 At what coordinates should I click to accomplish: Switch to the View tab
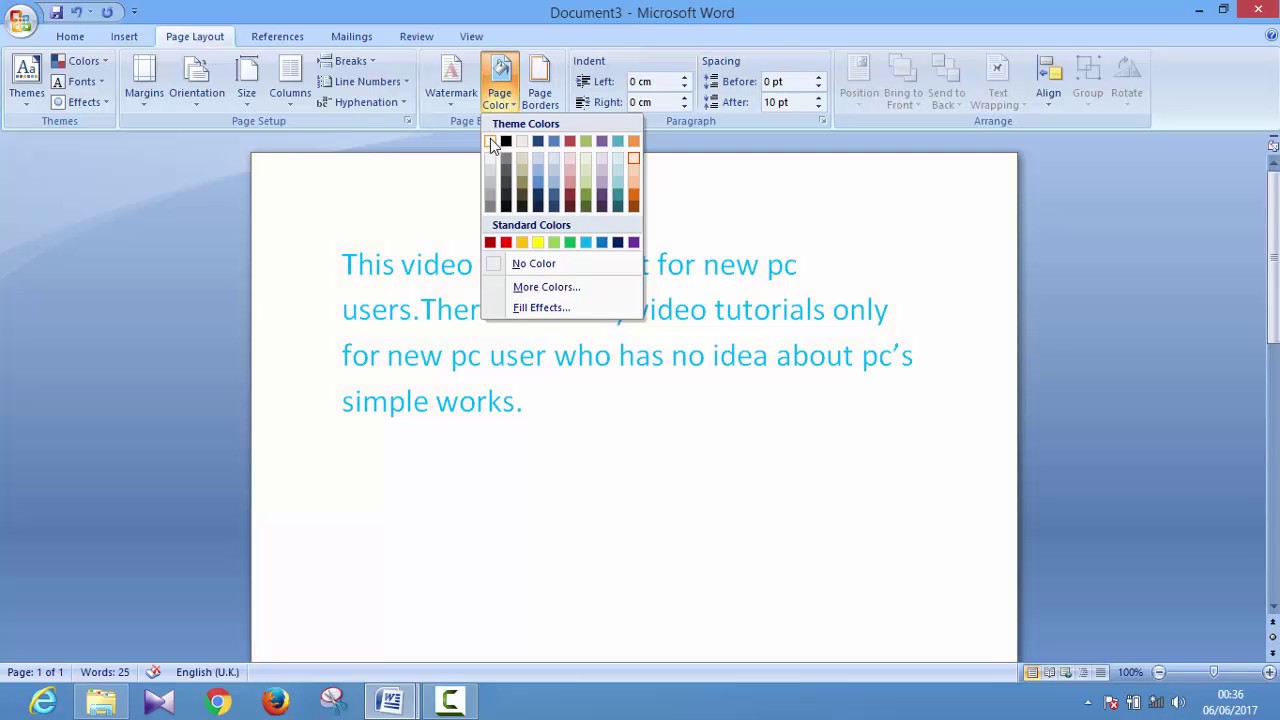(471, 37)
